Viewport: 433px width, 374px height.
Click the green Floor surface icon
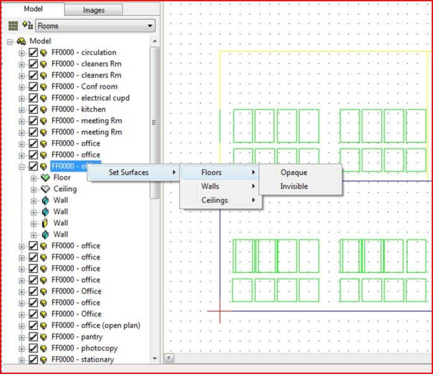point(45,178)
